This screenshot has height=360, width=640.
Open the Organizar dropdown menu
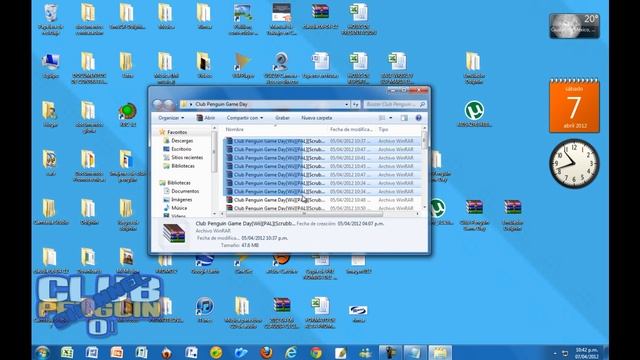point(171,118)
